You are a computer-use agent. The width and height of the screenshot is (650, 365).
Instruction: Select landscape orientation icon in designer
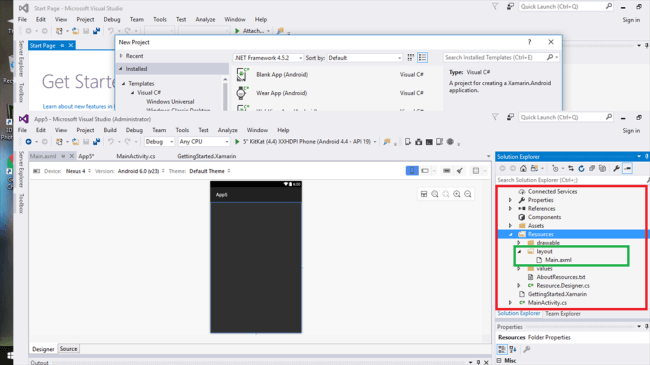click(425, 170)
